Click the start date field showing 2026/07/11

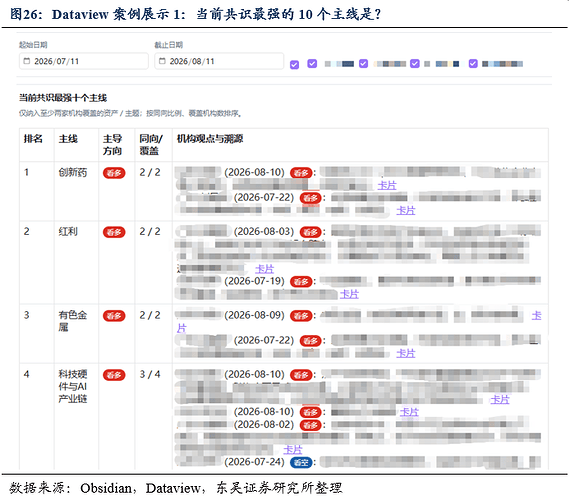click(84, 61)
